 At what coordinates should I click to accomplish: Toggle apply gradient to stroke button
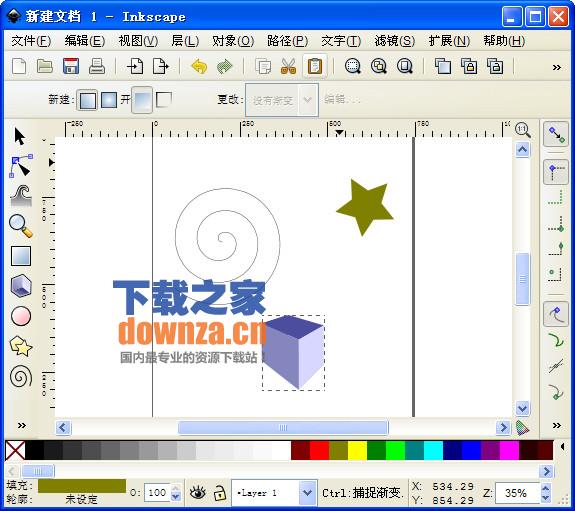(x=164, y=100)
